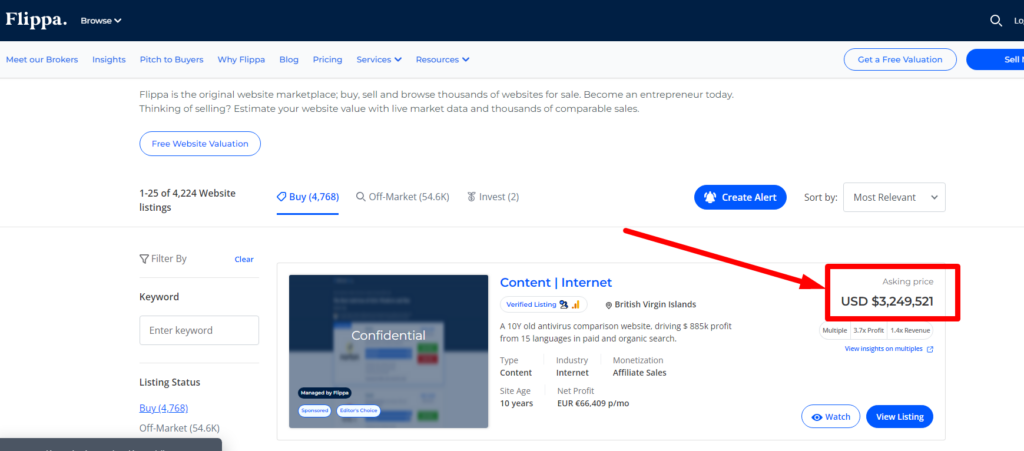The image size is (1024, 451).
Task: Click the Free Website Valuation button
Action: click(200, 144)
